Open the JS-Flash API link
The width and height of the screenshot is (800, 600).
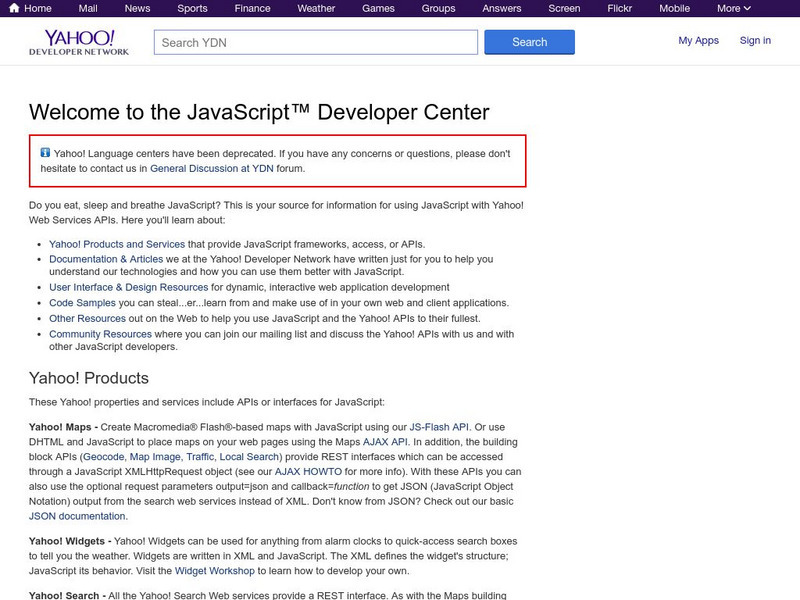point(439,427)
